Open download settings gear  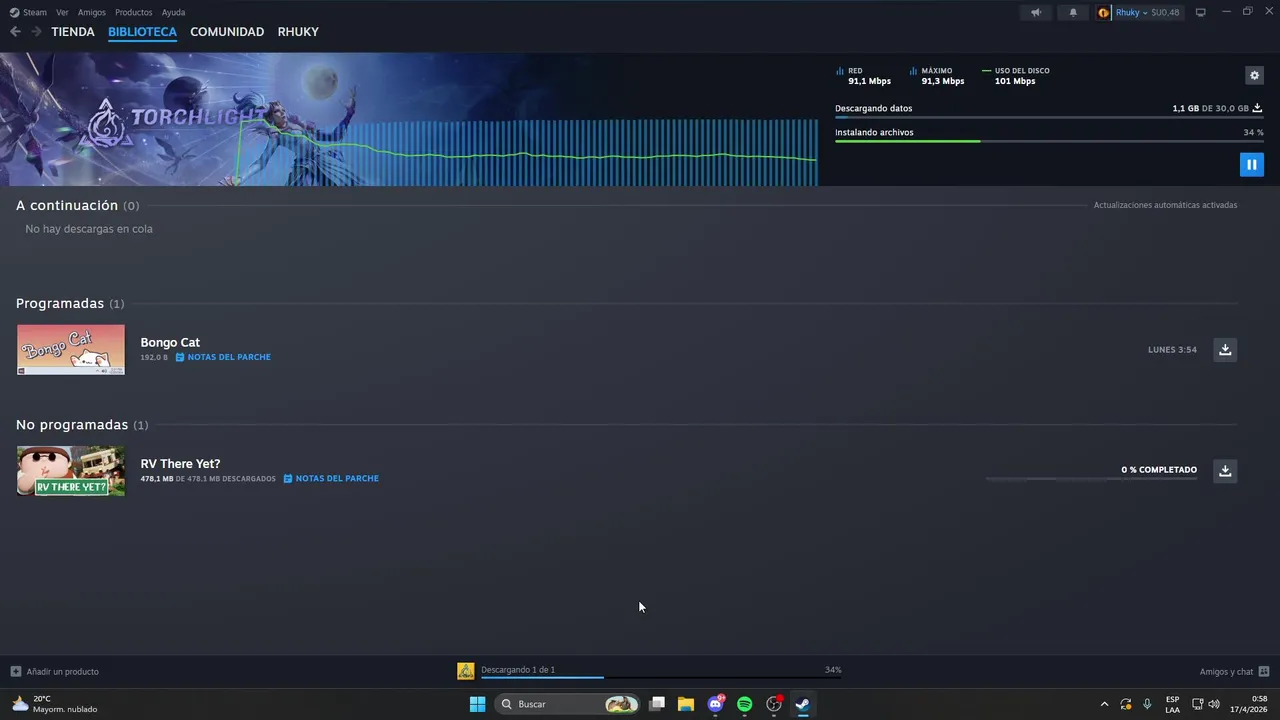1254,75
